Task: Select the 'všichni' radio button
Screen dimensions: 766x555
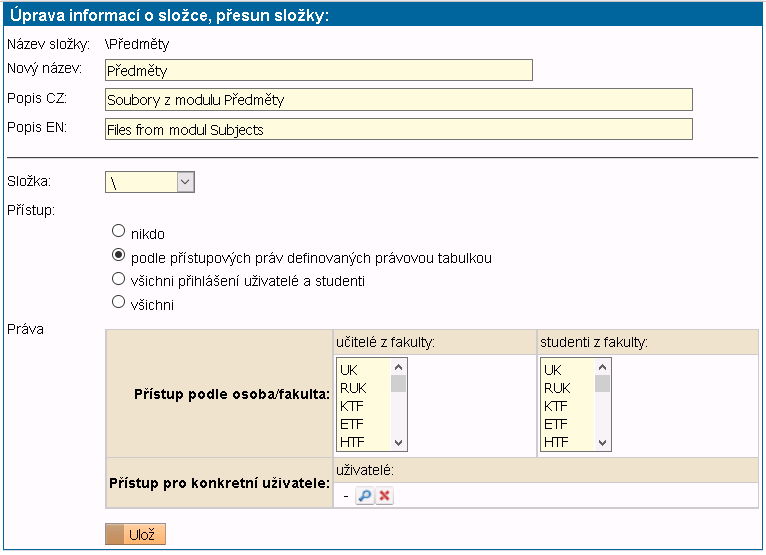Action: pos(119,303)
